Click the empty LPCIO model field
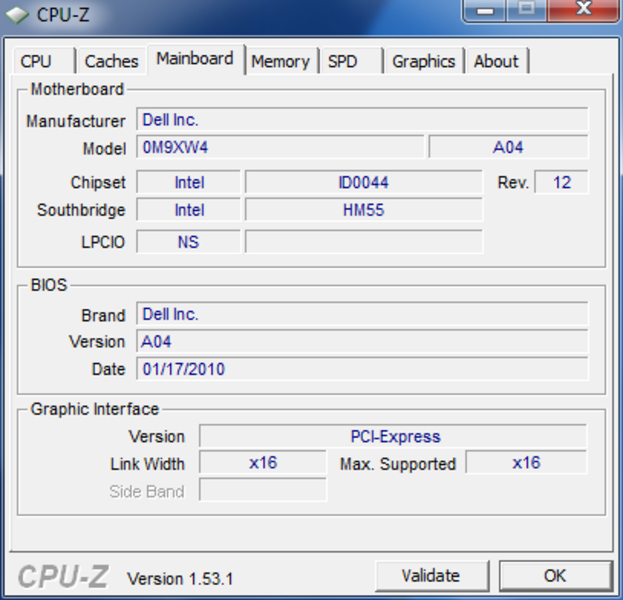 [x=364, y=242]
